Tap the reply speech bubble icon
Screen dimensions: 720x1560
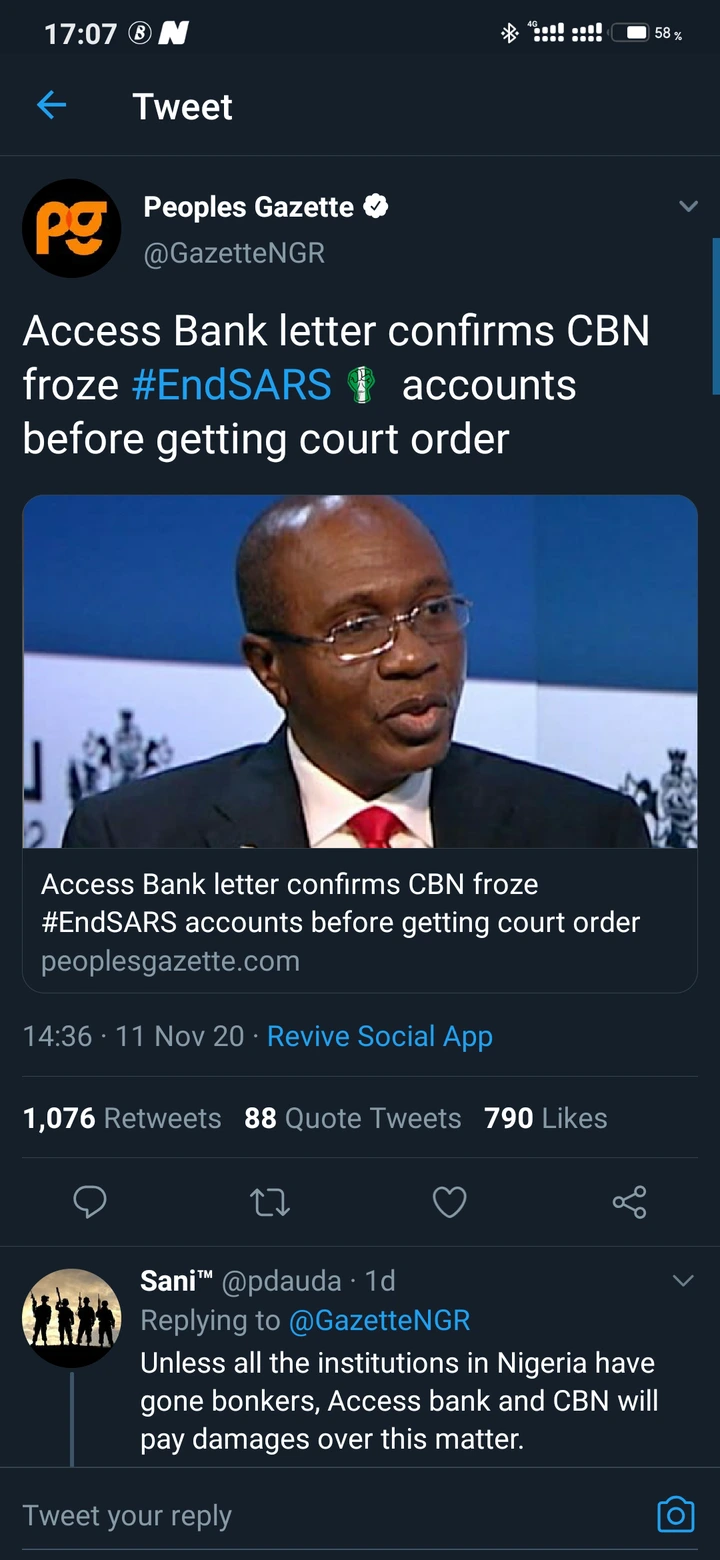[90, 1202]
